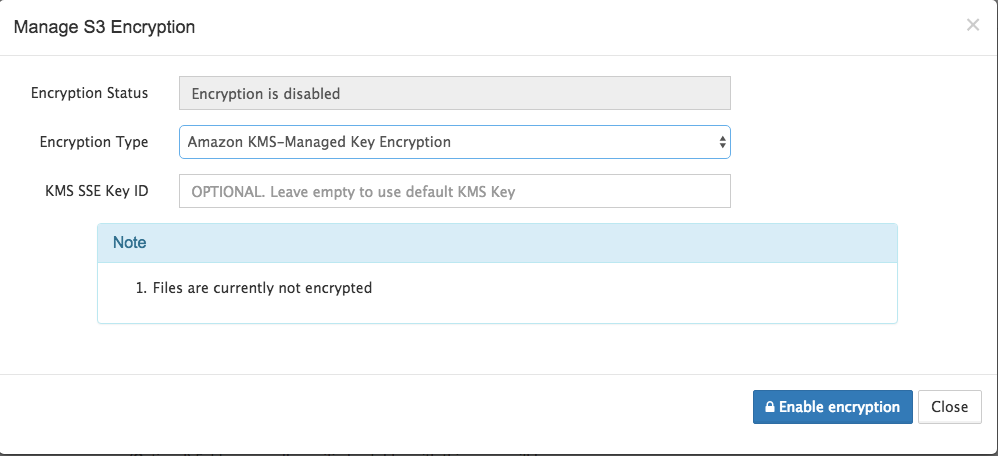Viewport: 998px width, 456px height.
Task: Click the disabled Encryption Status field
Action: pos(454,94)
